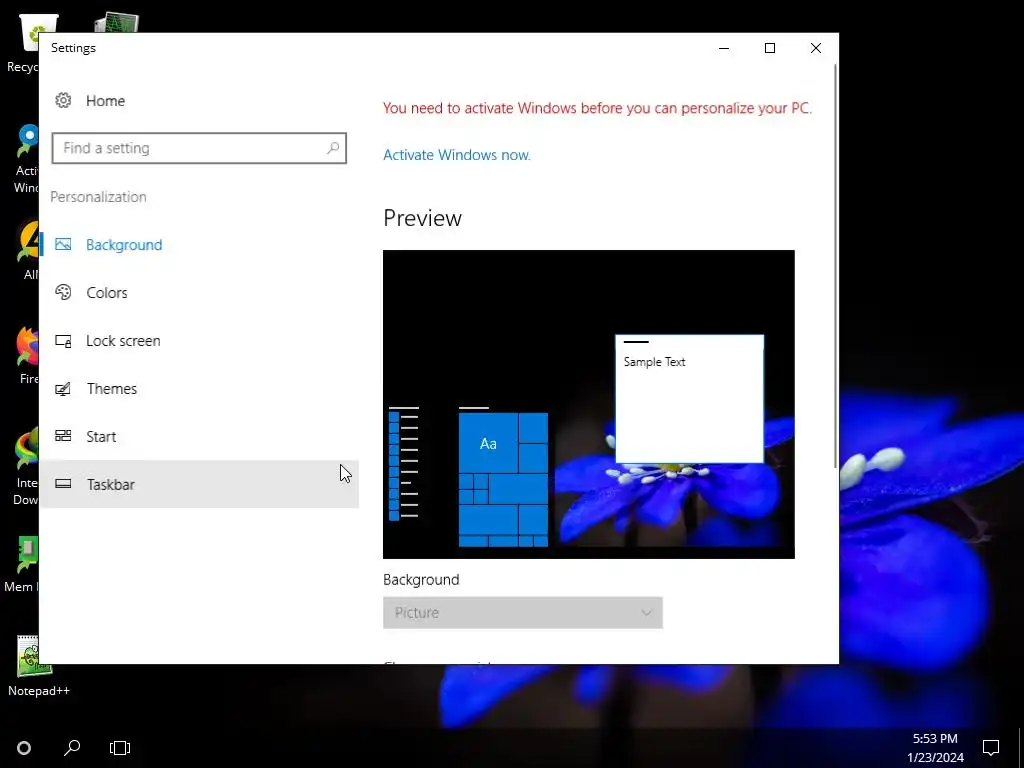Click the search magnifier in Find a setting

pyautogui.click(x=333, y=148)
